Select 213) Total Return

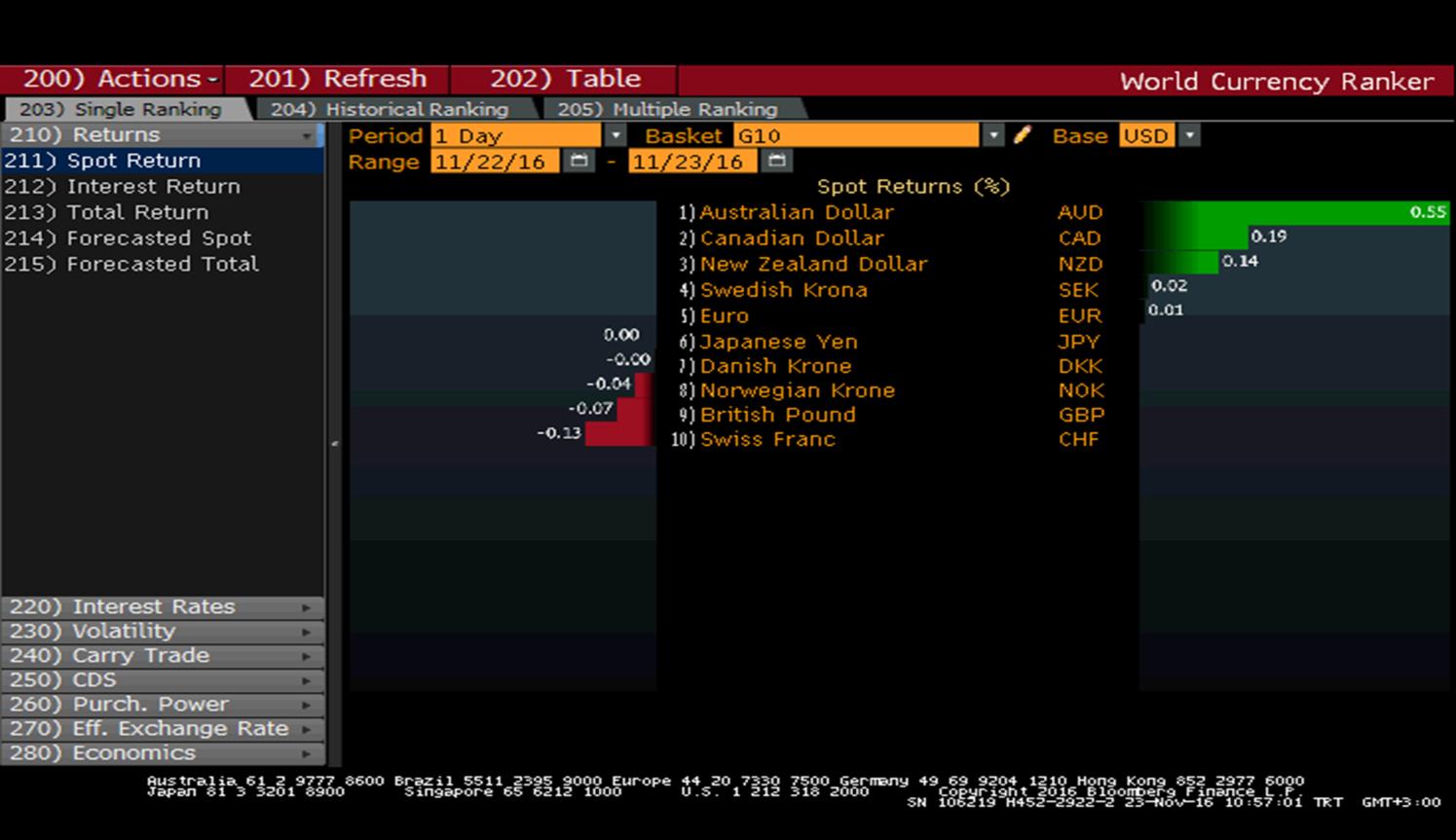162,212
